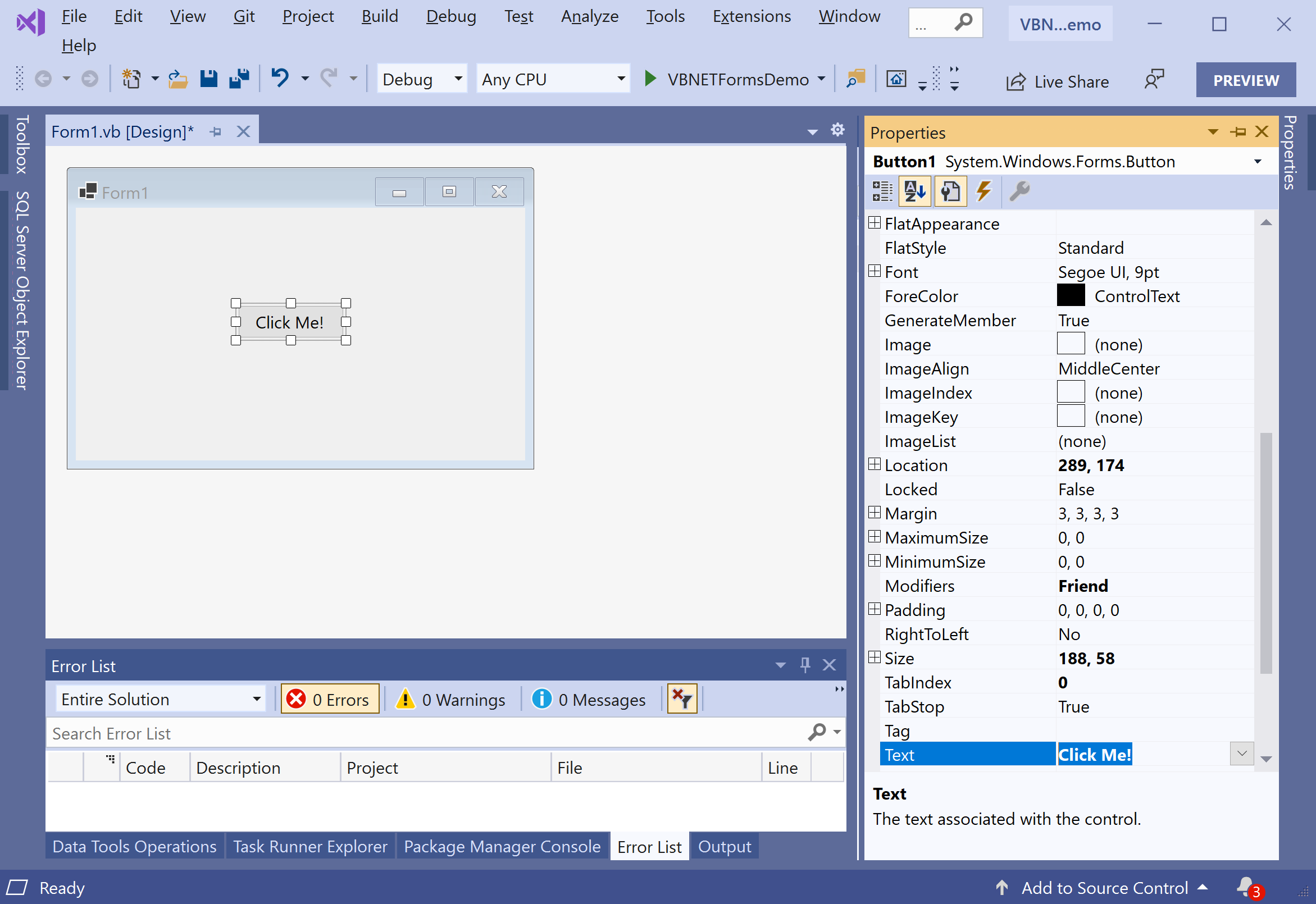Click the Search Error List field
The height and width of the screenshot is (904, 1316).
[x=425, y=733]
